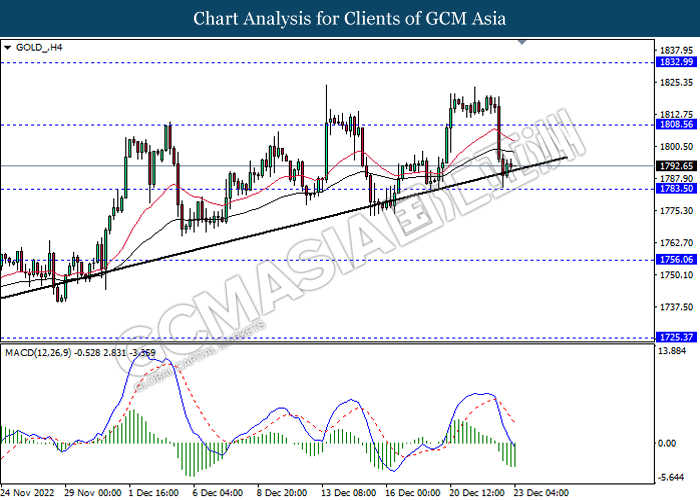This screenshot has height=500, width=700.
Task: Select the 1808.56 price level label
Action: (x=676, y=125)
